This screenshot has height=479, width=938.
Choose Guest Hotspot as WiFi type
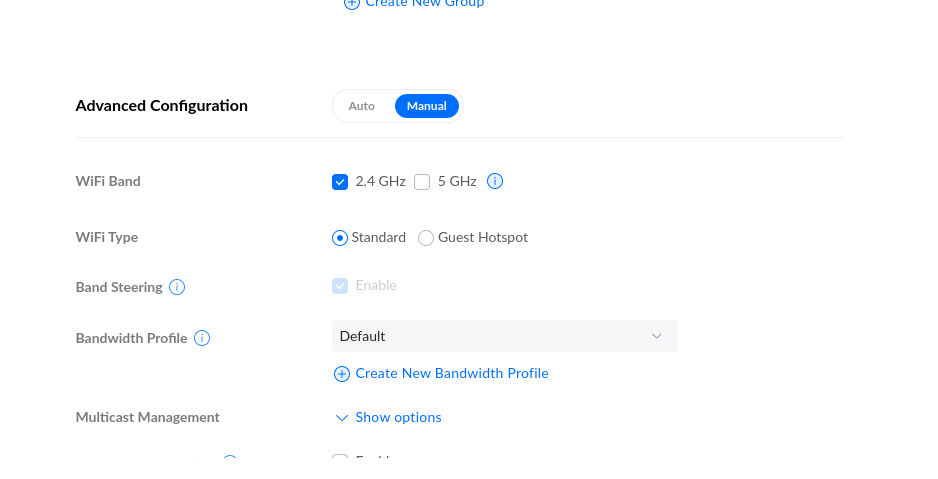pos(426,238)
